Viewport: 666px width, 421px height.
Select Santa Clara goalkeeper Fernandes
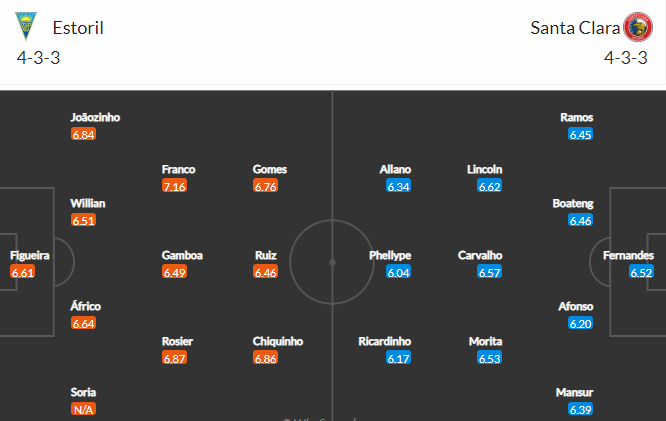[x=629, y=255]
